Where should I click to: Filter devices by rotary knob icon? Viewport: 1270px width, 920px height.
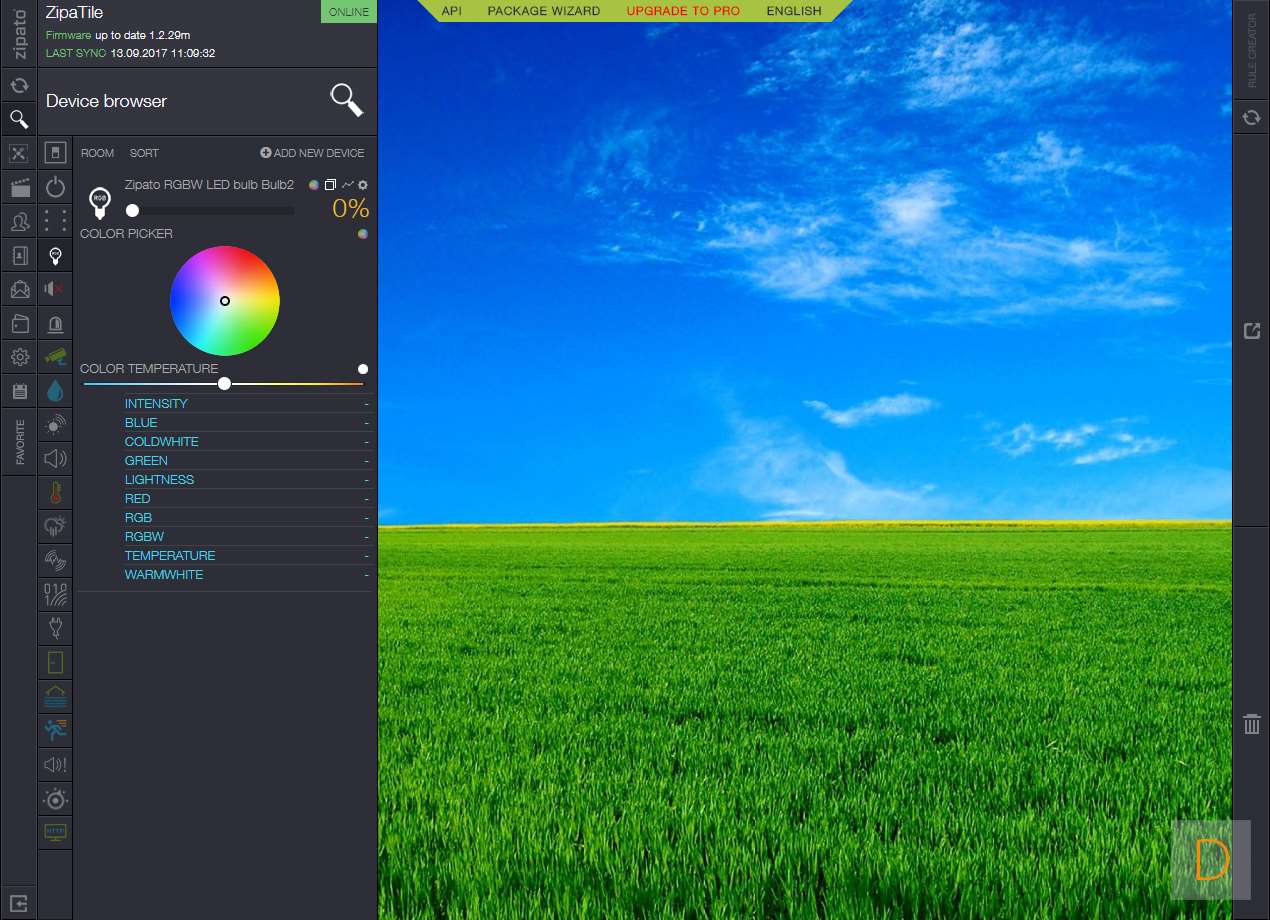55,799
